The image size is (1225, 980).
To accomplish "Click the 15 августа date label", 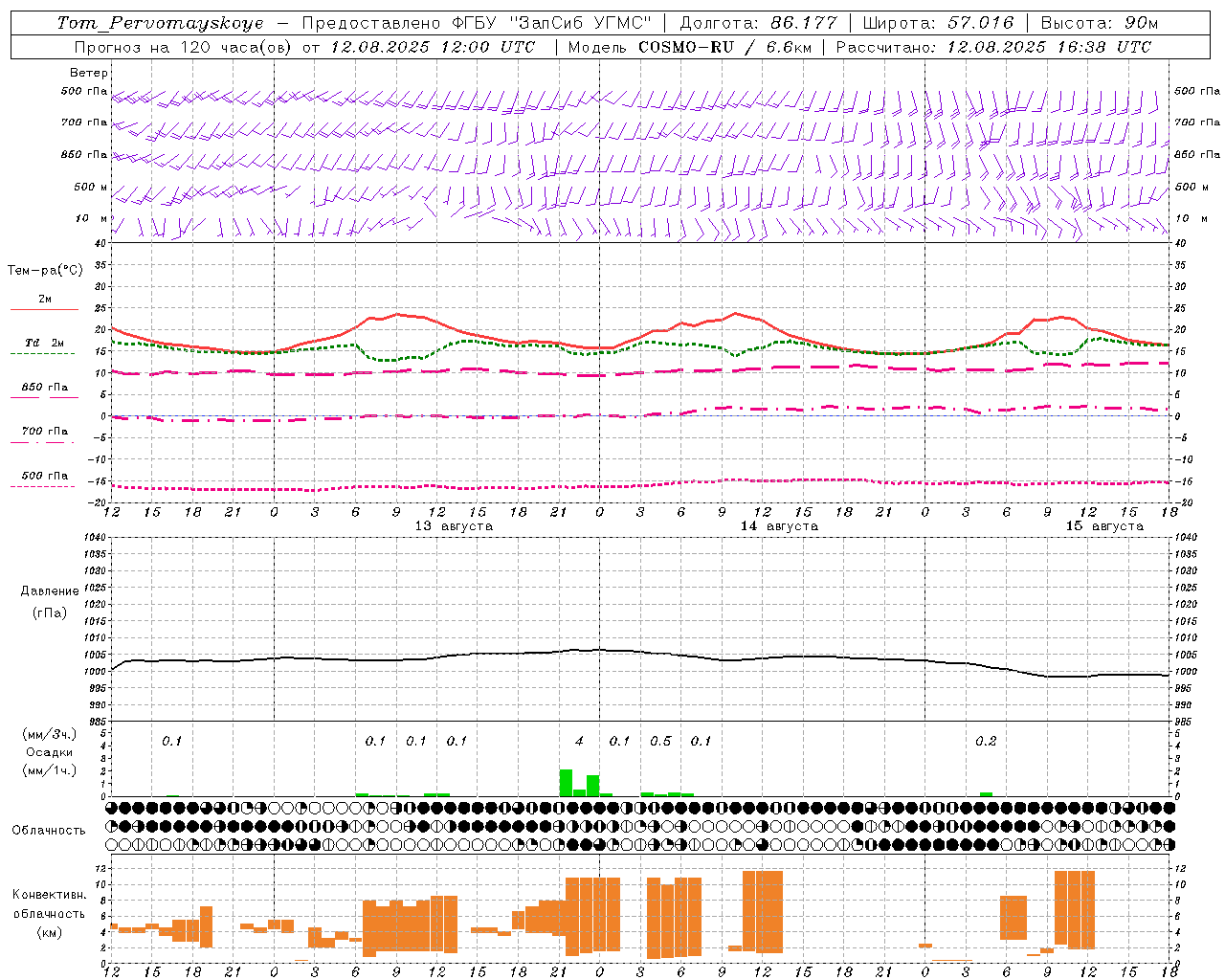I will [x=1104, y=525].
